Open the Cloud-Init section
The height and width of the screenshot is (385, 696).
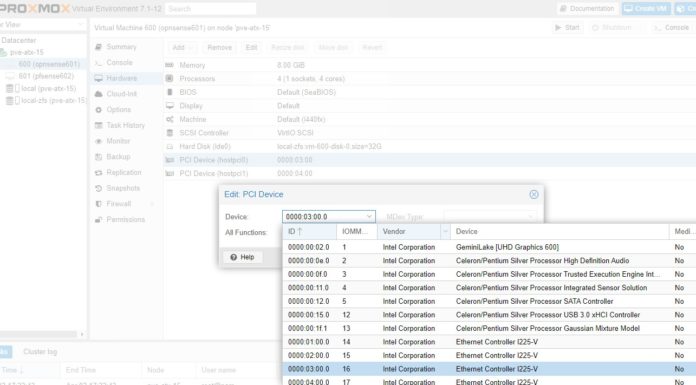pos(121,94)
